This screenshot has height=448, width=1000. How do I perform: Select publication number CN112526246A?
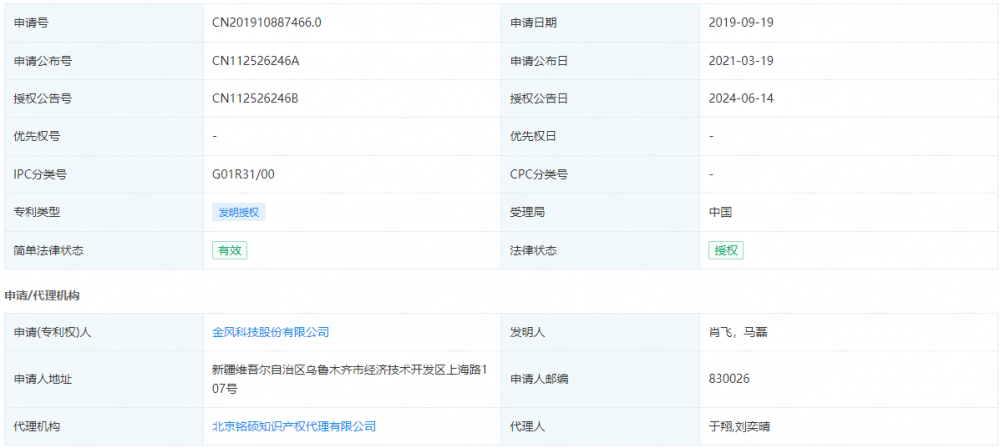[x=256, y=61]
